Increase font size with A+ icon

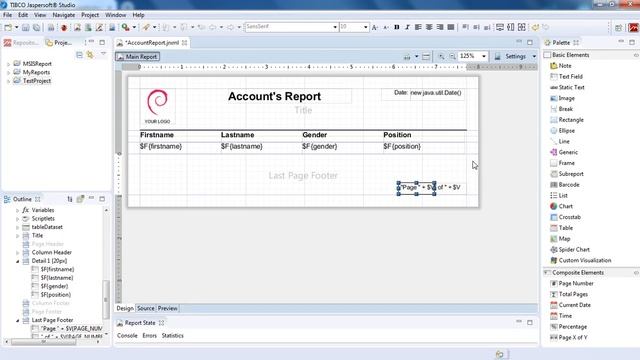pyautogui.click(x=375, y=27)
